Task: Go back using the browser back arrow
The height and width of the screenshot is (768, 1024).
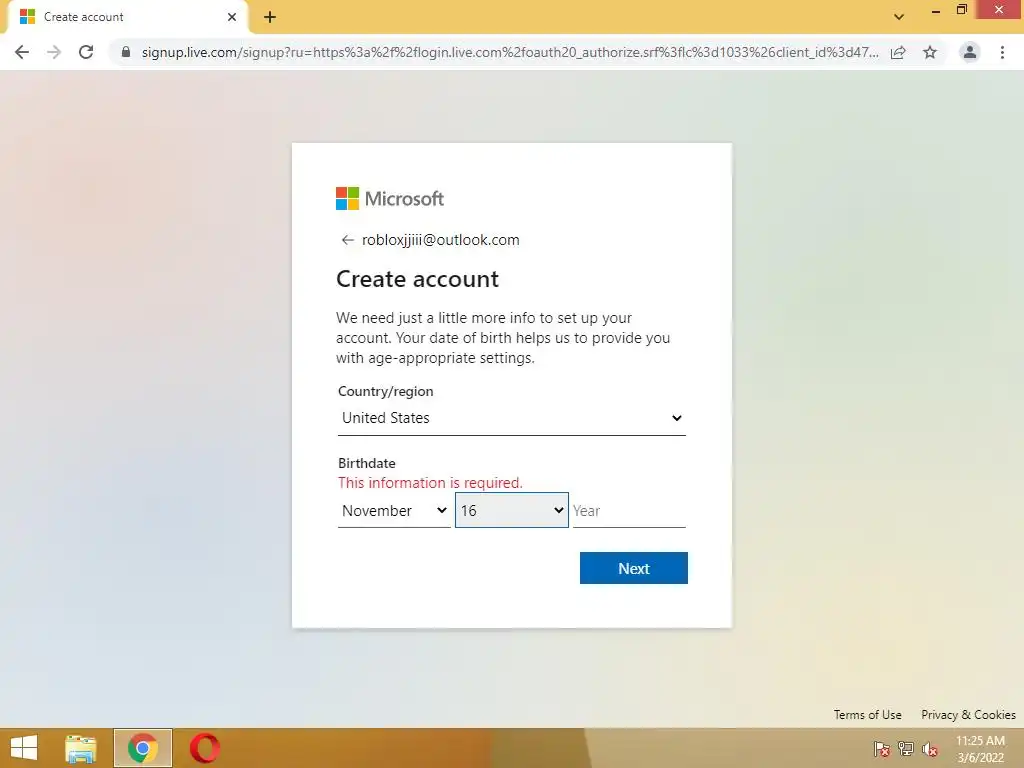Action: (x=22, y=52)
